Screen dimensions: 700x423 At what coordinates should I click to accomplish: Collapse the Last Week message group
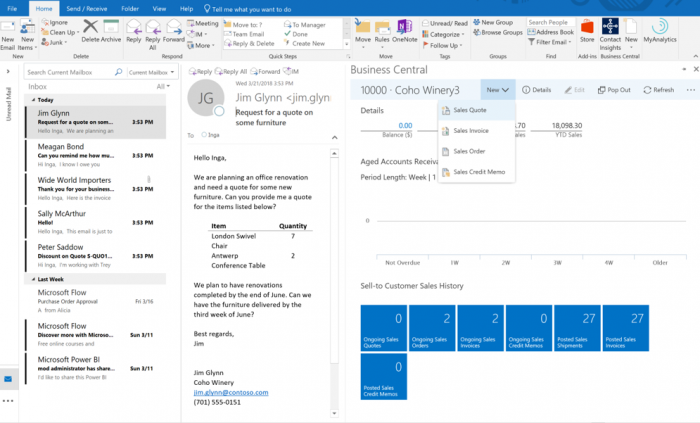tap(33, 279)
